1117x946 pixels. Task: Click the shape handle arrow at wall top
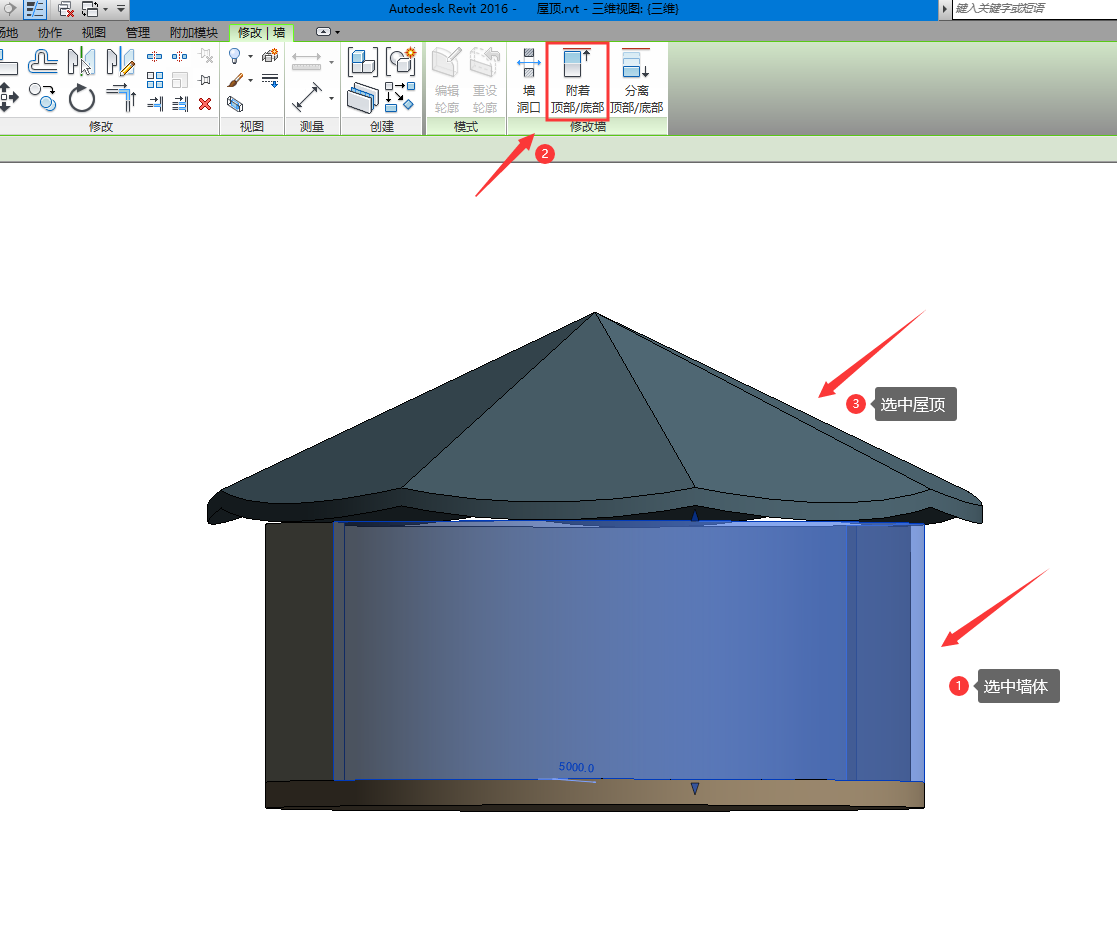tap(695, 513)
